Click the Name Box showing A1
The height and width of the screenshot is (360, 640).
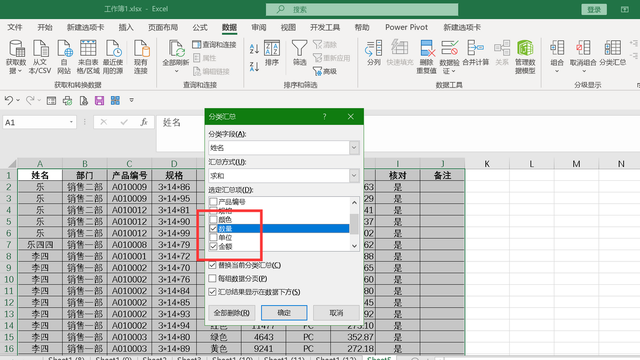coord(35,122)
